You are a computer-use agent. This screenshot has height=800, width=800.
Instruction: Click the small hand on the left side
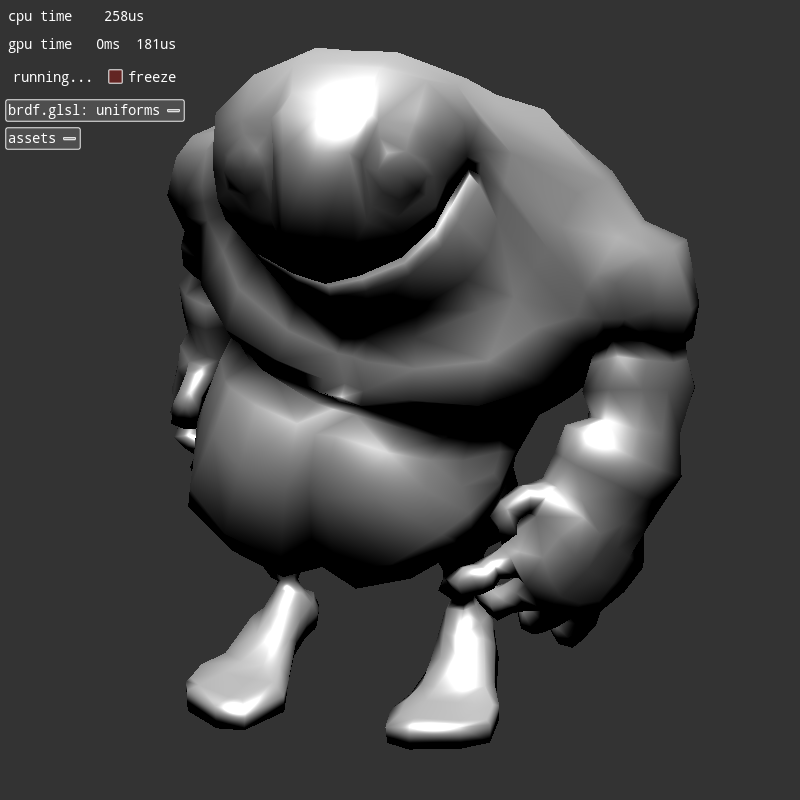pos(190,400)
